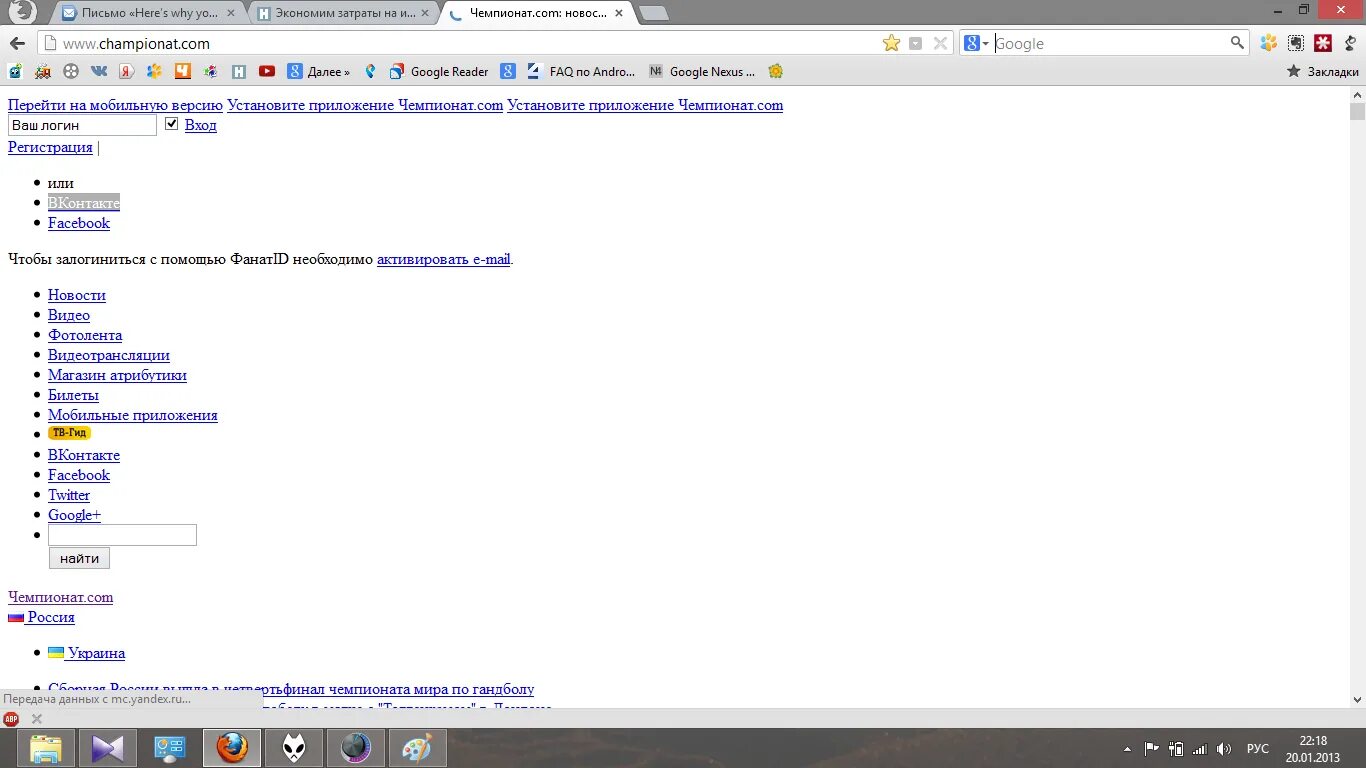Toggle the checkbox next to Вход
The width and height of the screenshot is (1366, 768).
tap(171, 124)
